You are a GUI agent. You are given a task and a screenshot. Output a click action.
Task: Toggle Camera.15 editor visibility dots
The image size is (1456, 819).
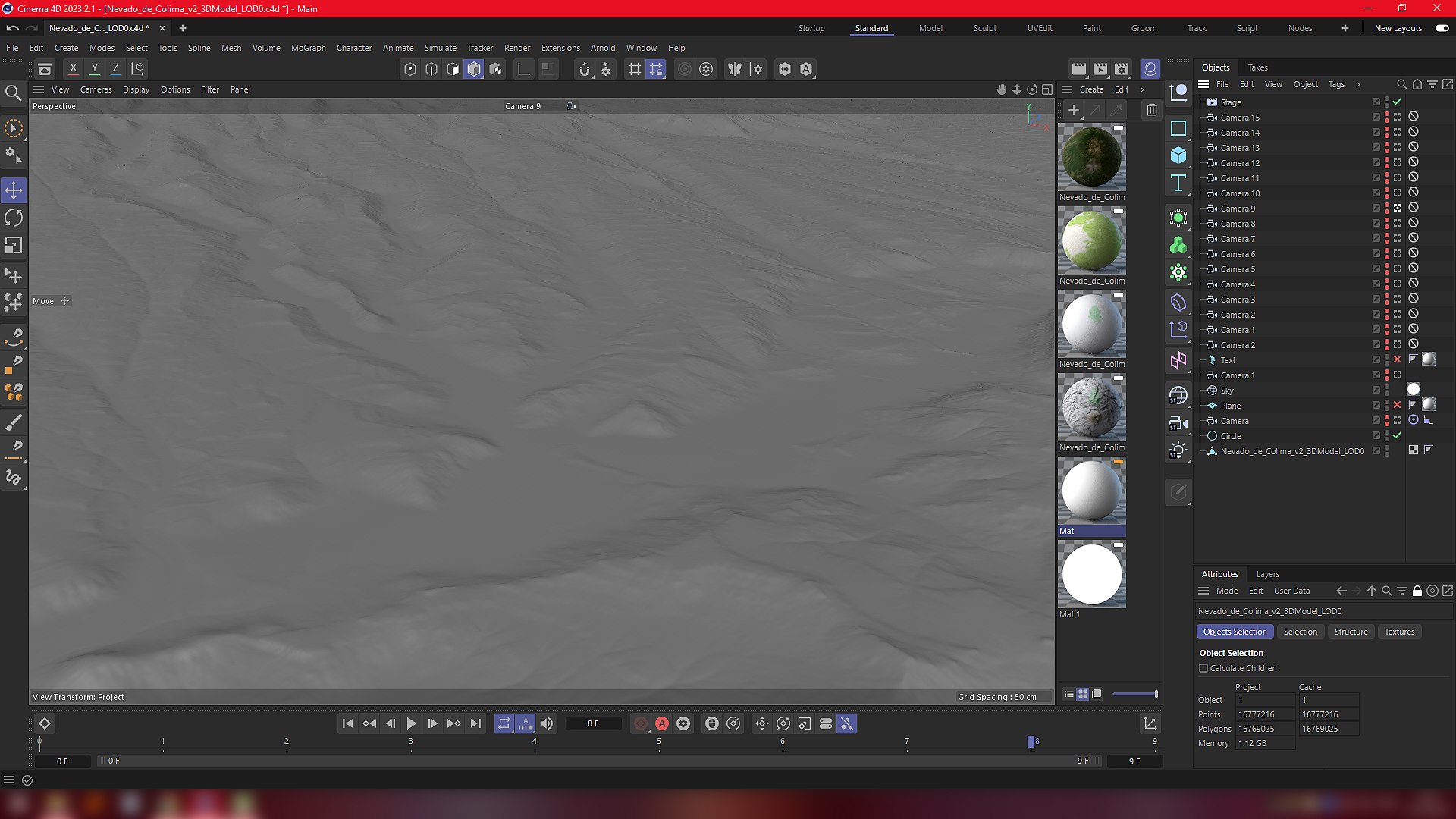click(x=1387, y=118)
